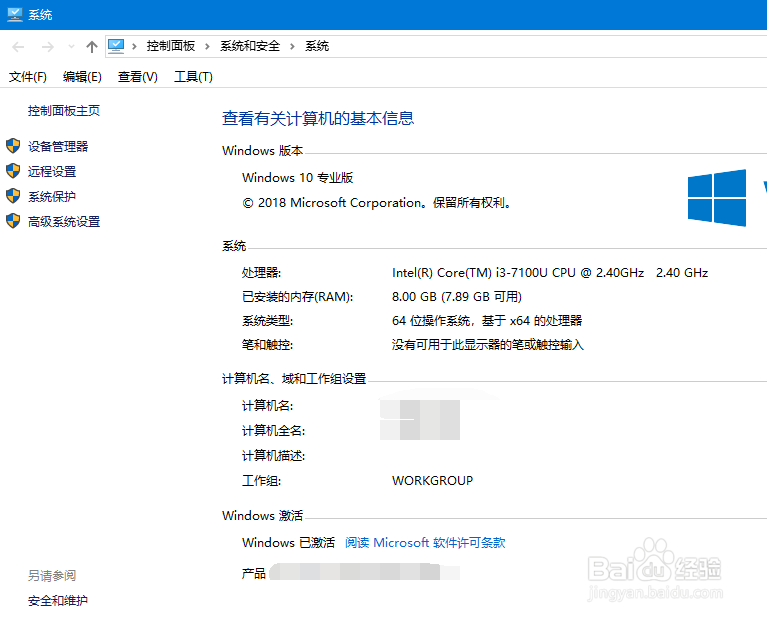The height and width of the screenshot is (620, 767).
Task: Click the forward navigation arrow
Action: point(47,47)
